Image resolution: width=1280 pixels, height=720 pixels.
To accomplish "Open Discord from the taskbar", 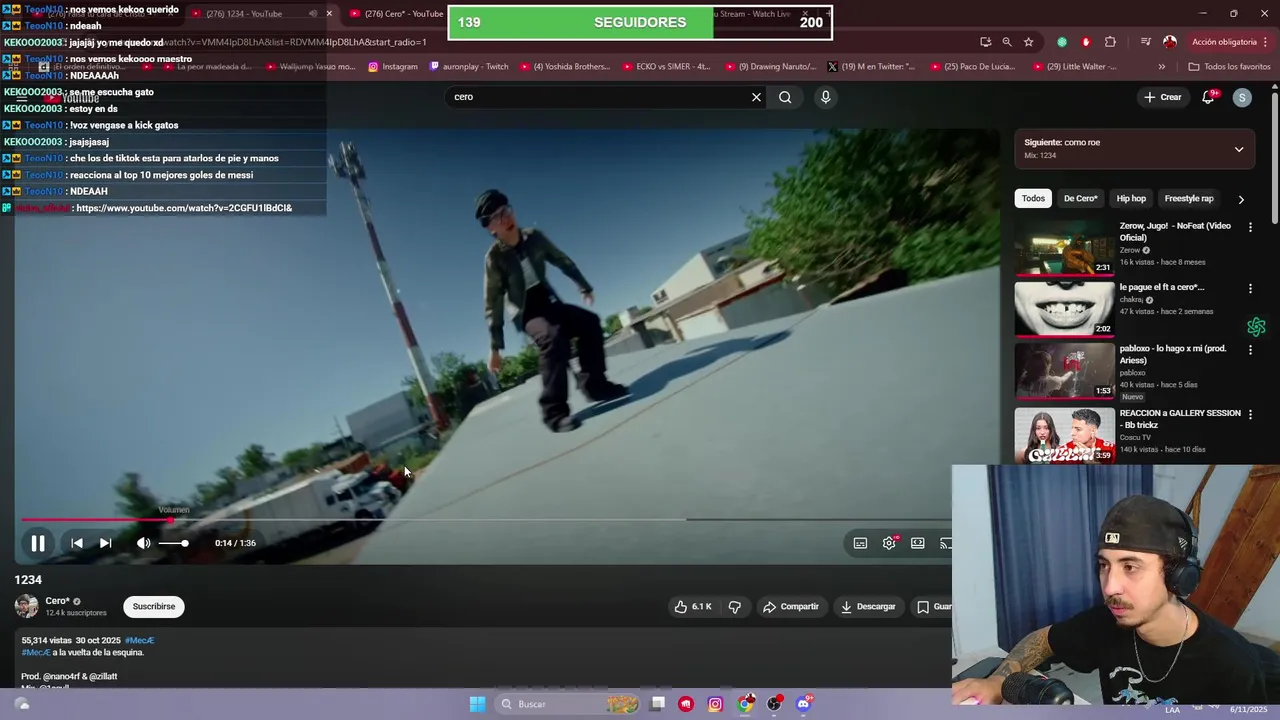I will pyautogui.click(x=803, y=704).
